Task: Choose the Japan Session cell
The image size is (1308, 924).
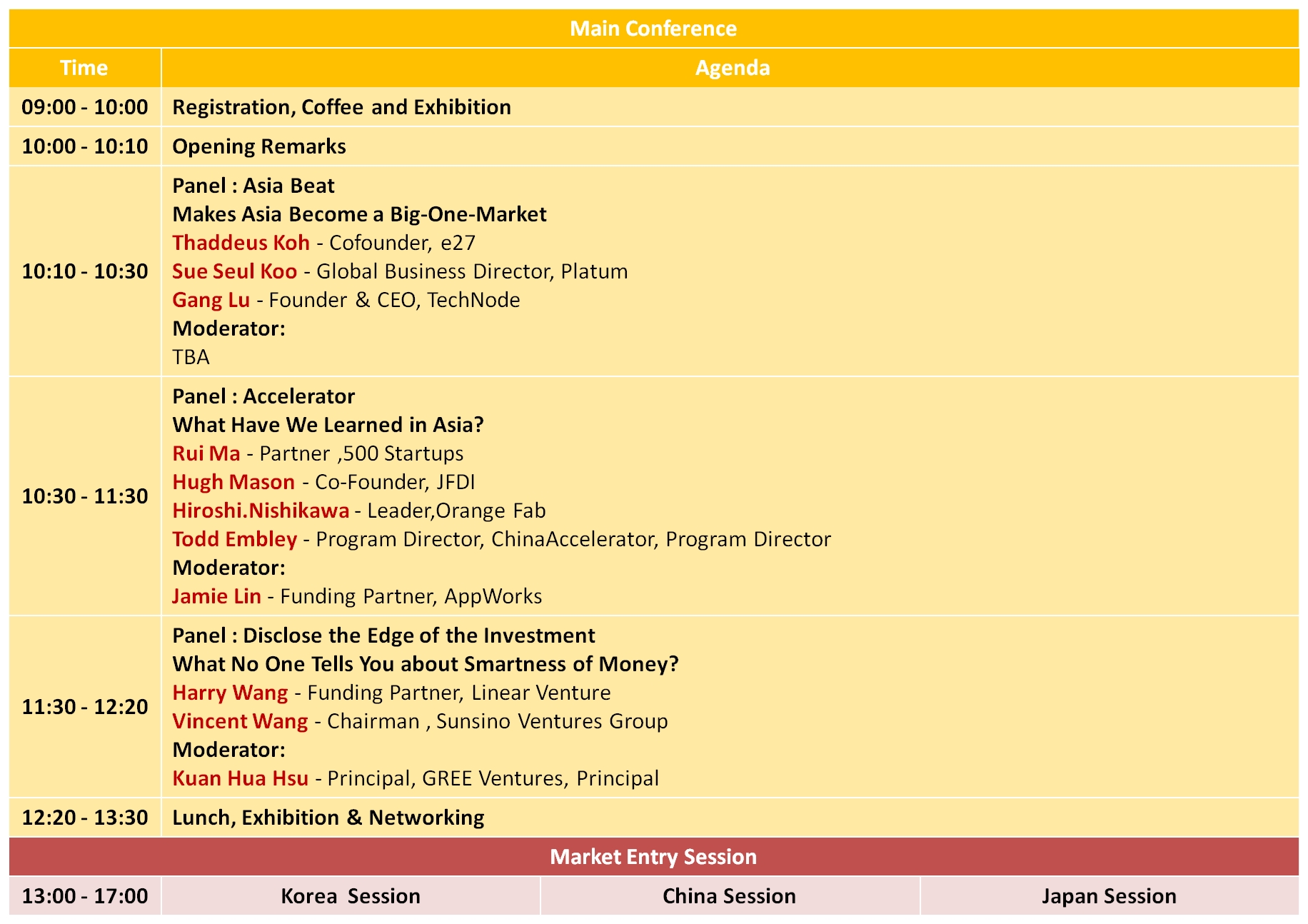Action: pyautogui.click(x=1108, y=896)
